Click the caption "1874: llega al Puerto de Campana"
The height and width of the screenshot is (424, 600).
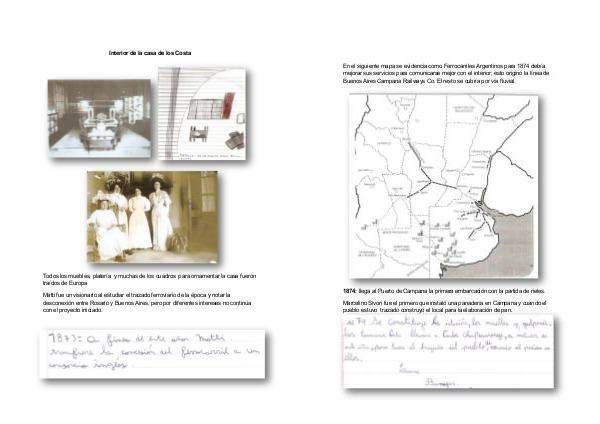(x=443, y=291)
